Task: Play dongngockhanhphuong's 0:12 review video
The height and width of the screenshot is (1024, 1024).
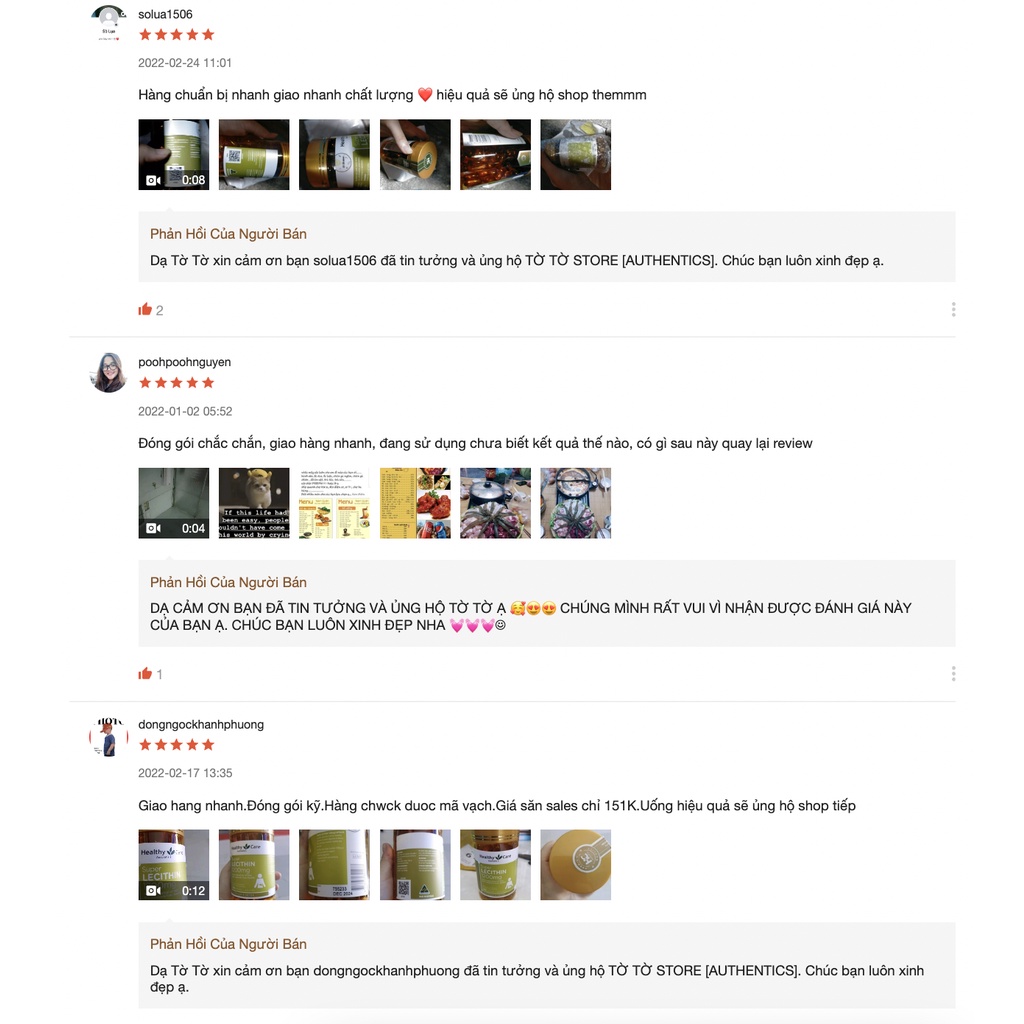Action: coord(174,865)
